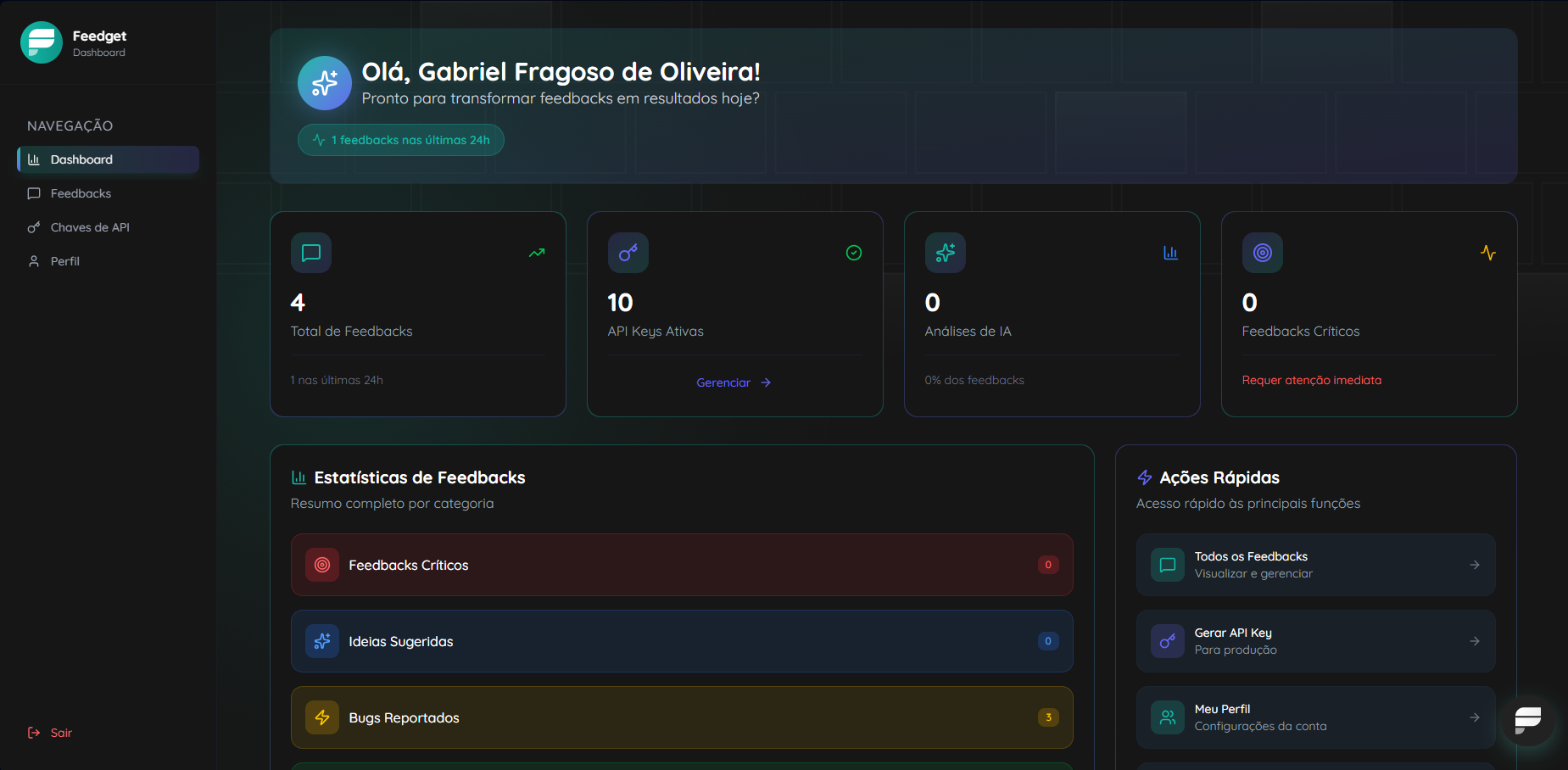Viewport: 1568px width, 770px height.
Task: Click the trending-up arrow on Total de Feedbacks card
Action: pos(537,253)
